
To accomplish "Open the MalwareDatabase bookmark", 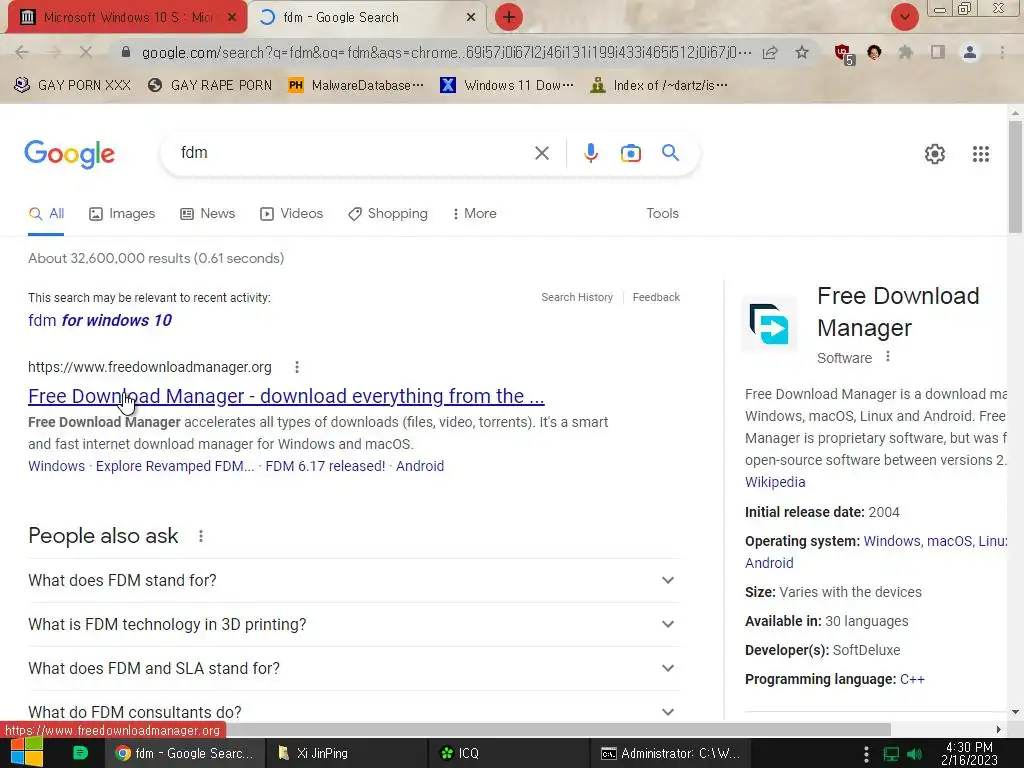I will tap(357, 86).
